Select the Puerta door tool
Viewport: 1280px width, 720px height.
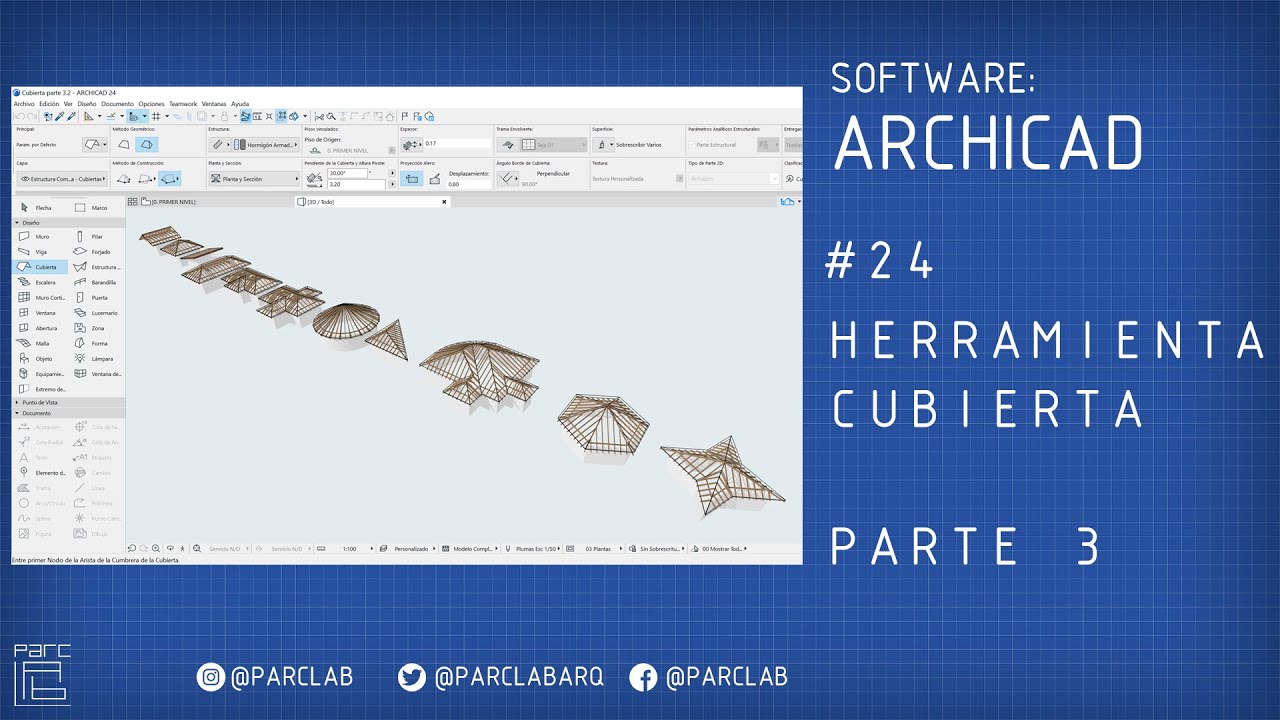coord(96,297)
